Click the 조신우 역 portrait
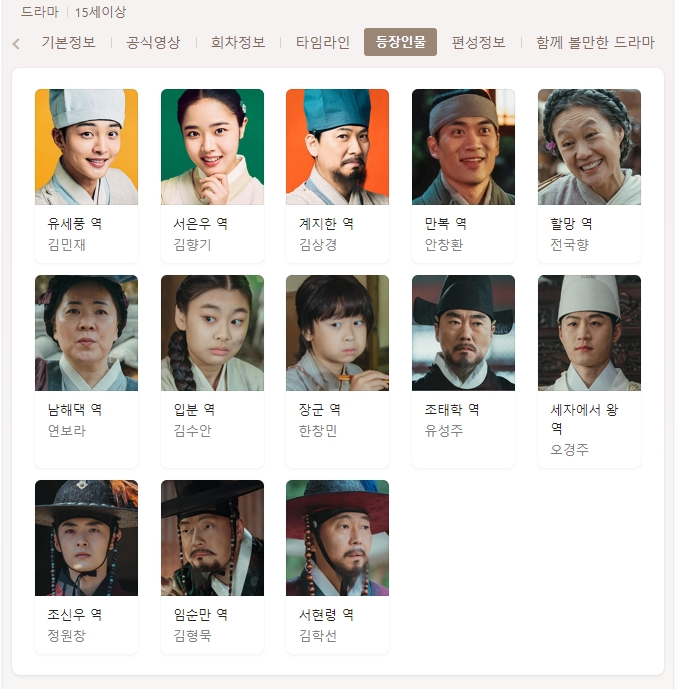Screen dimensions: 676x689 [x=87, y=538]
